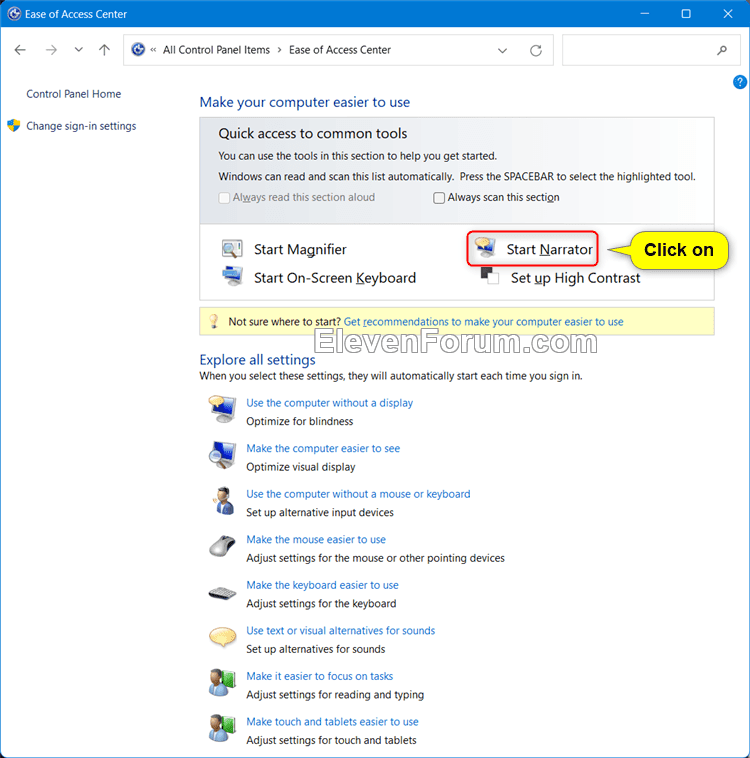Screen dimensions: 750x758
Task: Expand the address bar history dropdown
Action: tap(502, 50)
